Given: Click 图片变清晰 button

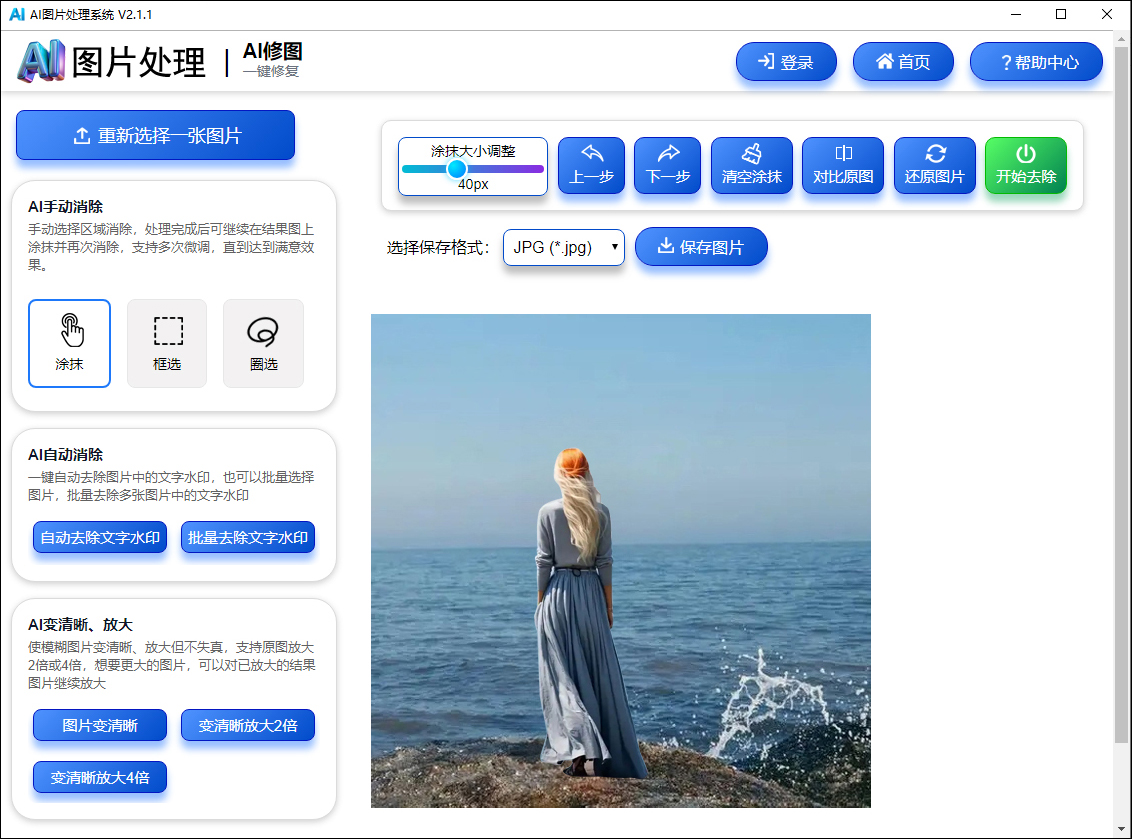Looking at the screenshot, I should (100, 725).
